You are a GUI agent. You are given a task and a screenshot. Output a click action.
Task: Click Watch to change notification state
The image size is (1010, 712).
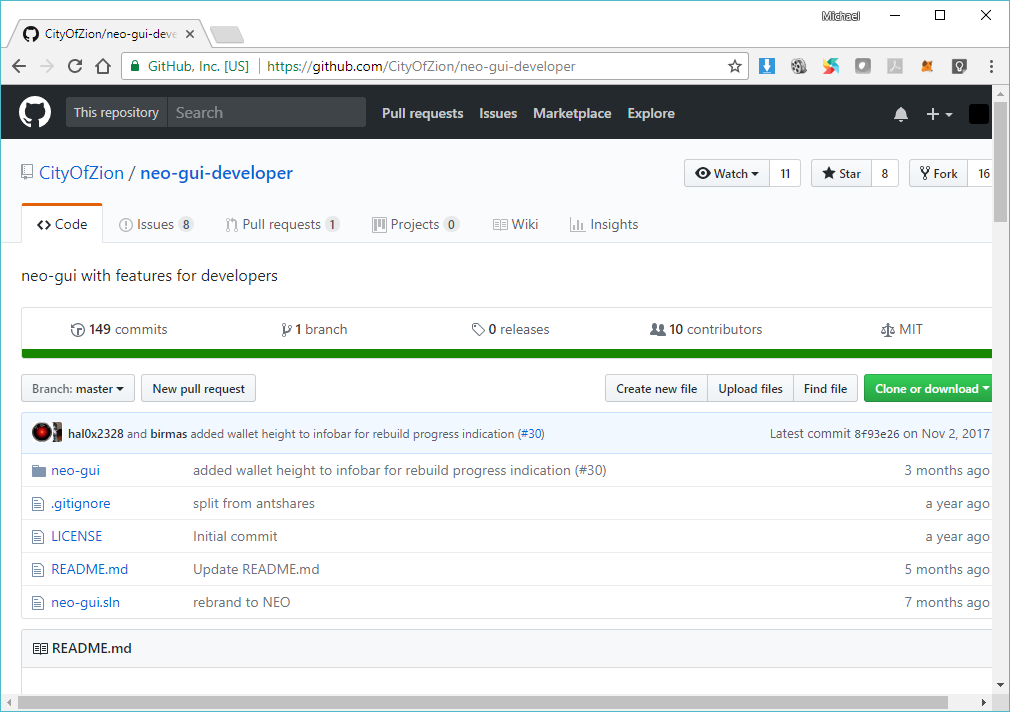pyautogui.click(x=726, y=172)
